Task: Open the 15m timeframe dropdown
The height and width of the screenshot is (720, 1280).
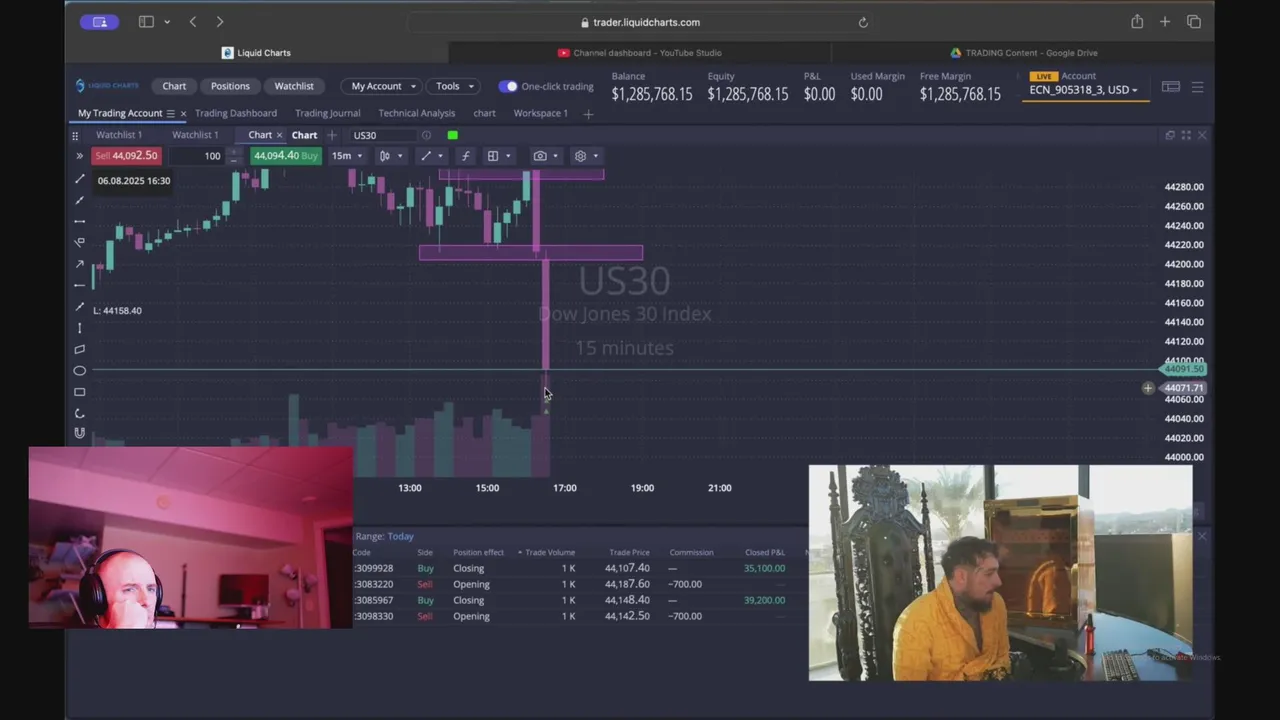Action: 347,156
